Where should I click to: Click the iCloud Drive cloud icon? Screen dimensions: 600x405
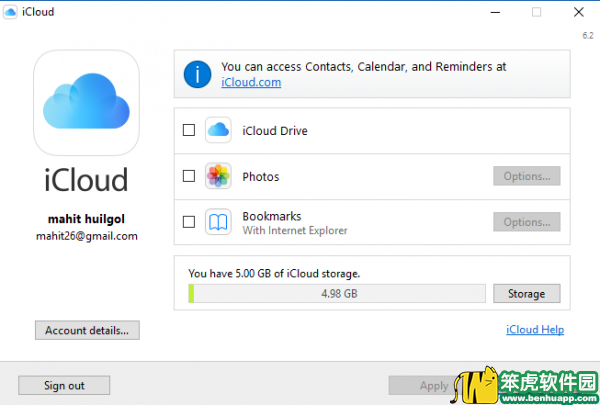218,130
